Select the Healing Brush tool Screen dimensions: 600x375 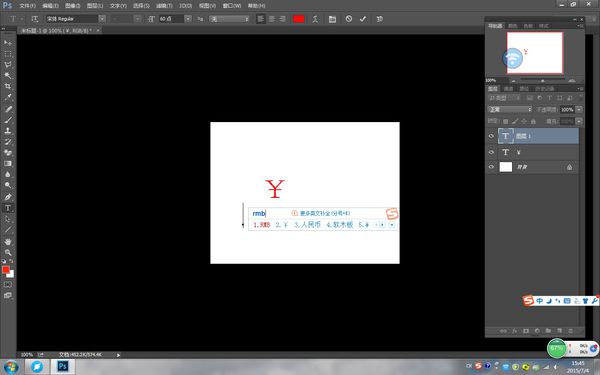[x=8, y=109]
